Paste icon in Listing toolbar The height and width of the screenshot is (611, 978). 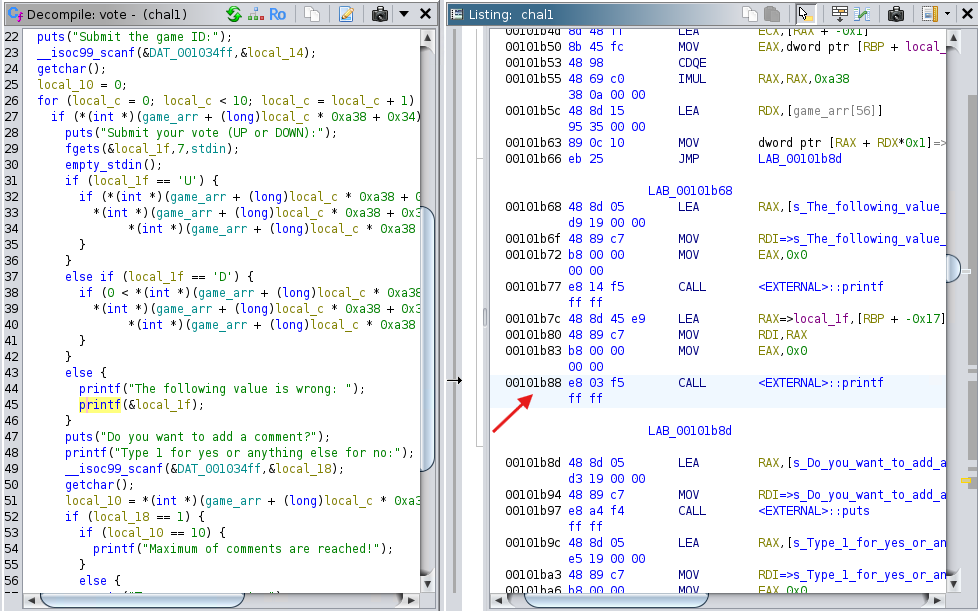tap(772, 14)
